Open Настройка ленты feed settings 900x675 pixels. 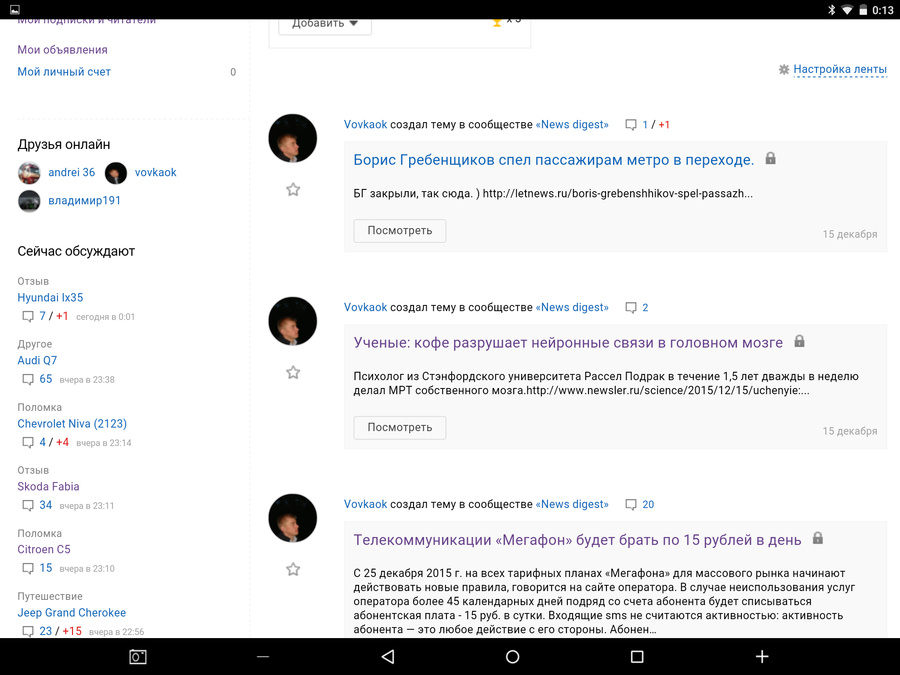pyautogui.click(x=840, y=69)
